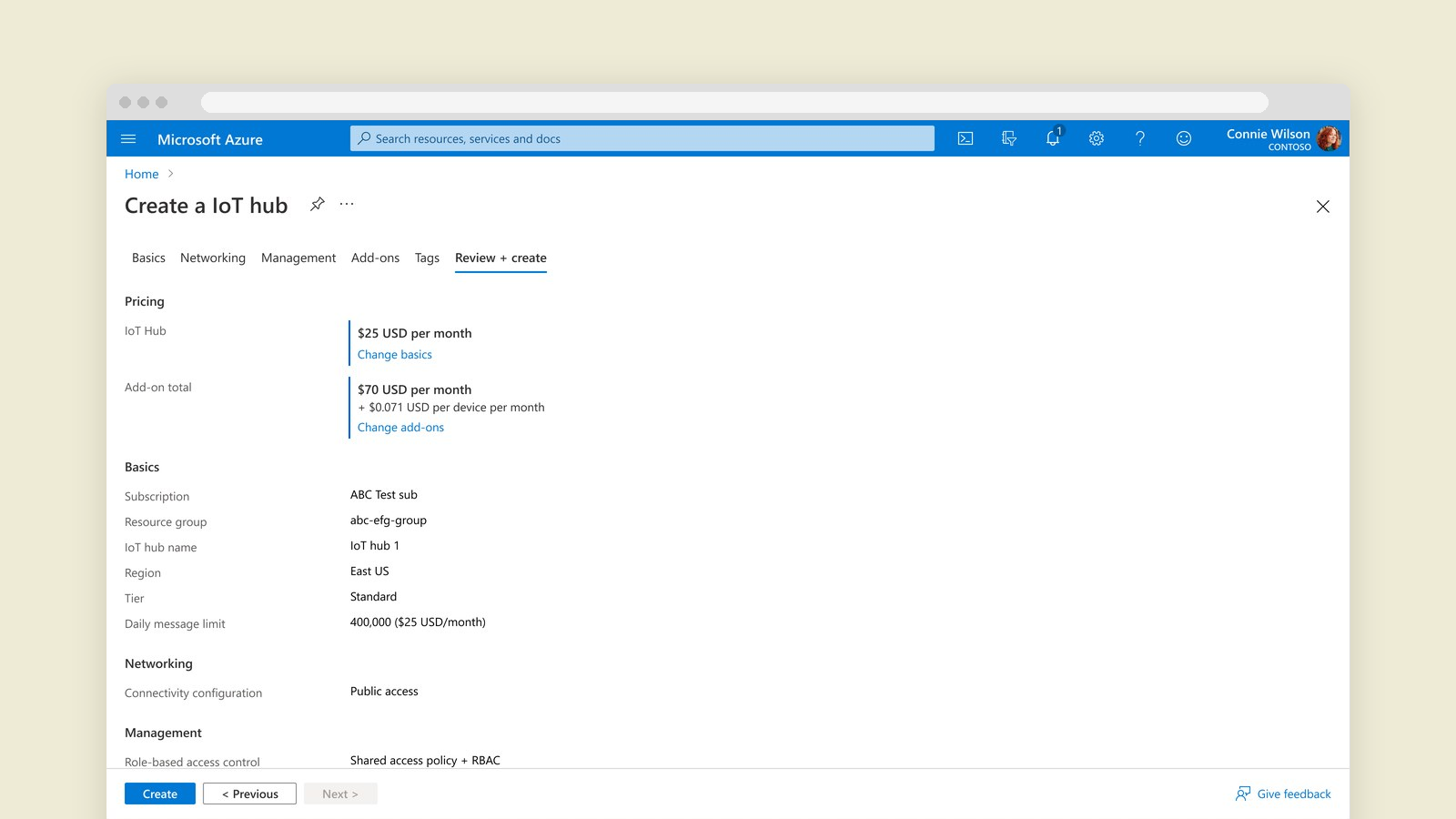The width and height of the screenshot is (1456, 819).
Task: Open the settings gear in the header
Action: [1097, 138]
